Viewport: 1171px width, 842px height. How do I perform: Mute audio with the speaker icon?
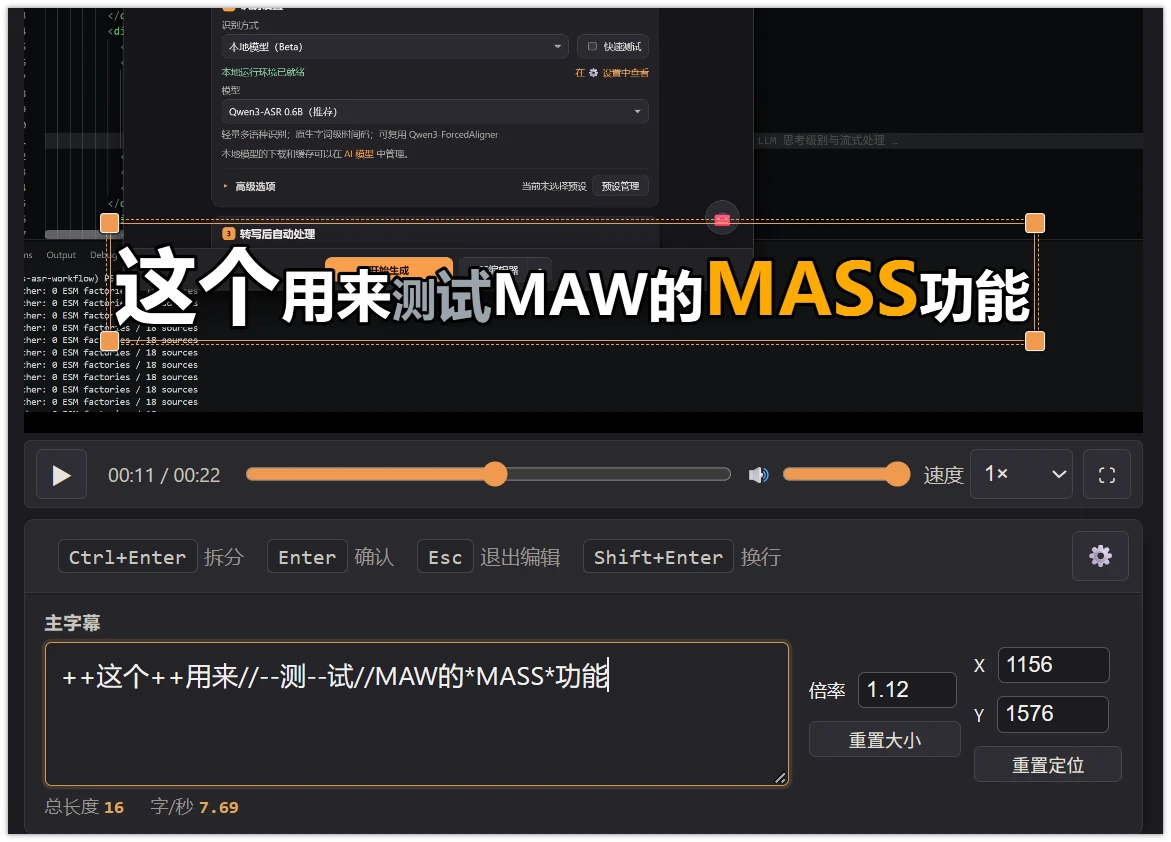click(x=758, y=474)
